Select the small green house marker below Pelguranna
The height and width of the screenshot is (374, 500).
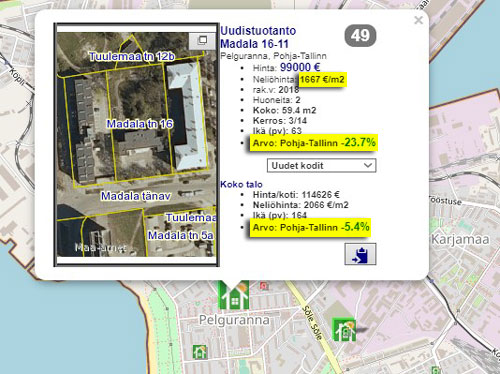(x=200, y=352)
